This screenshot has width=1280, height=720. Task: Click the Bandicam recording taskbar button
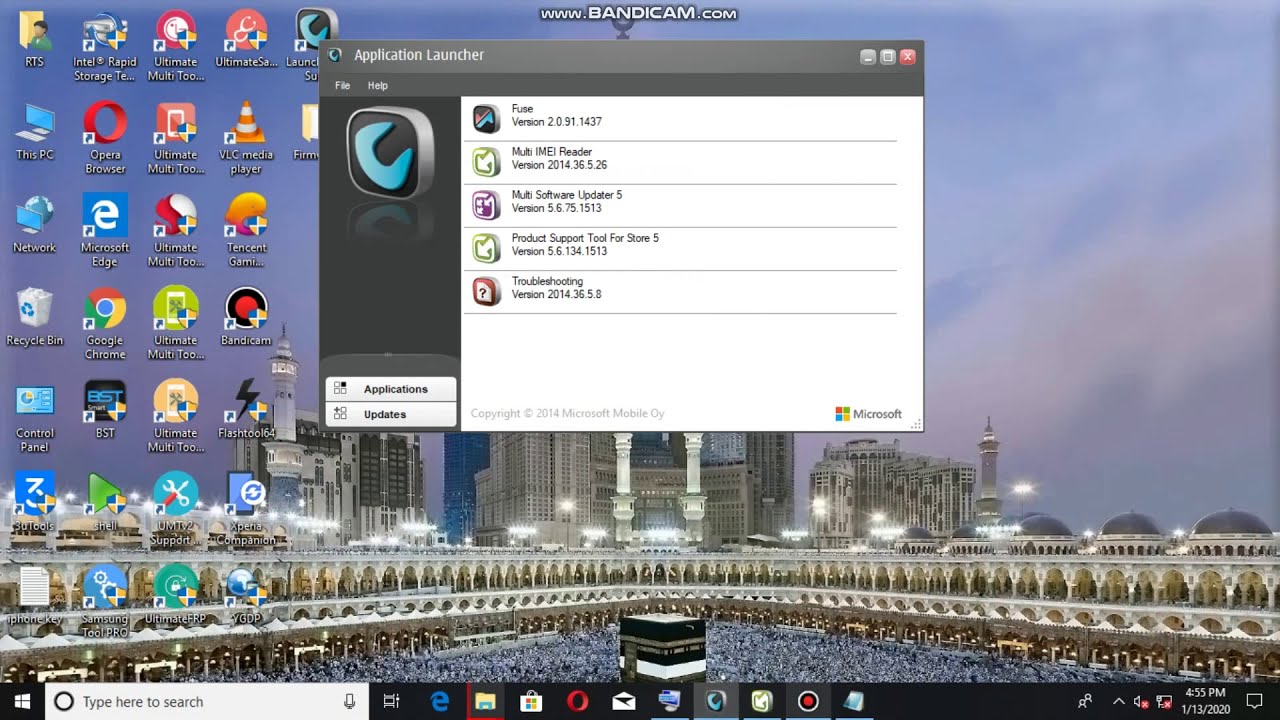coord(808,702)
